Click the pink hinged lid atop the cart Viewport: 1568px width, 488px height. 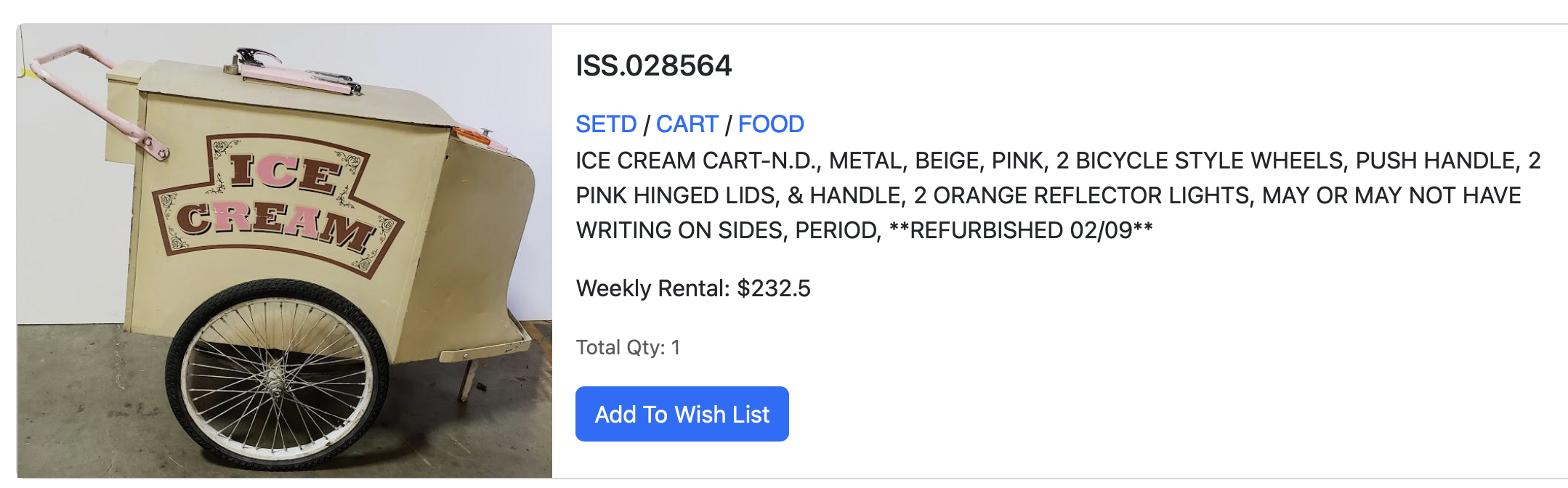click(298, 76)
